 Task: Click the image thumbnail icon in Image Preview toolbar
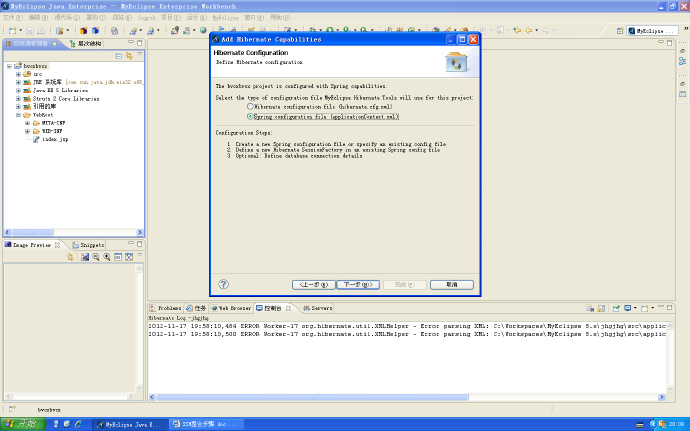(x=85, y=257)
